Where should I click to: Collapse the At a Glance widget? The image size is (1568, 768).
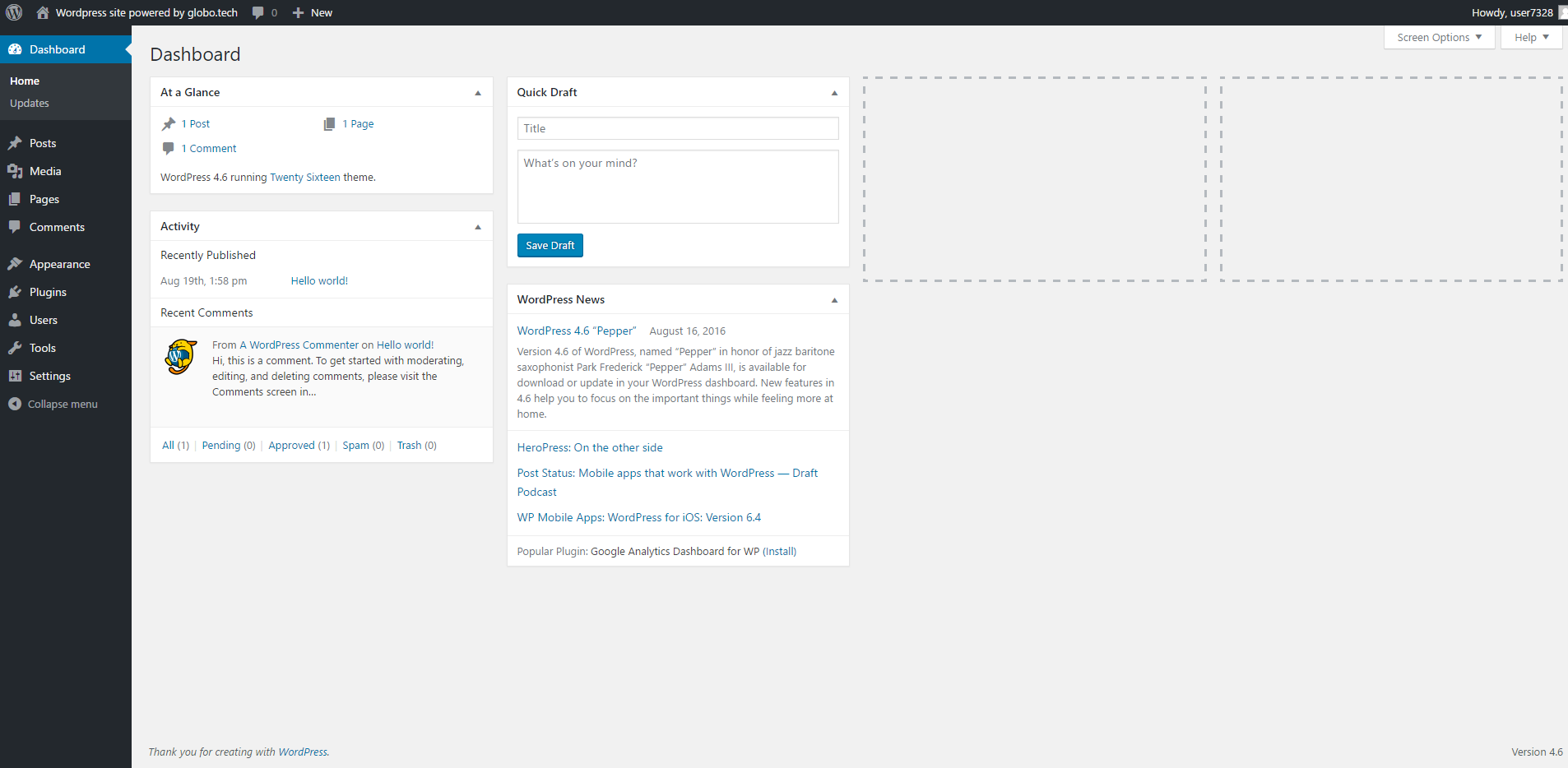478,93
